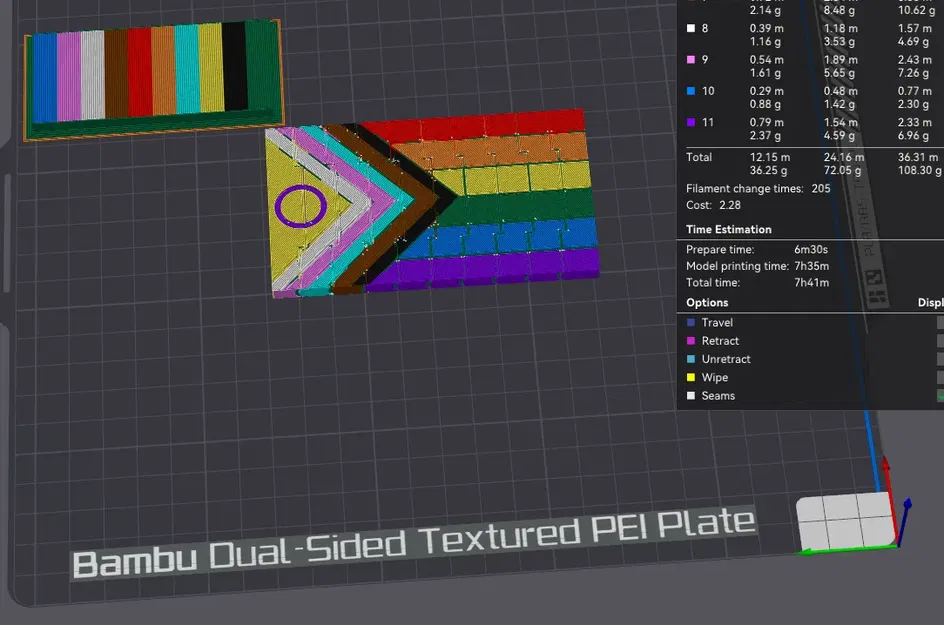Click the magenta Retract option icon

(691, 341)
